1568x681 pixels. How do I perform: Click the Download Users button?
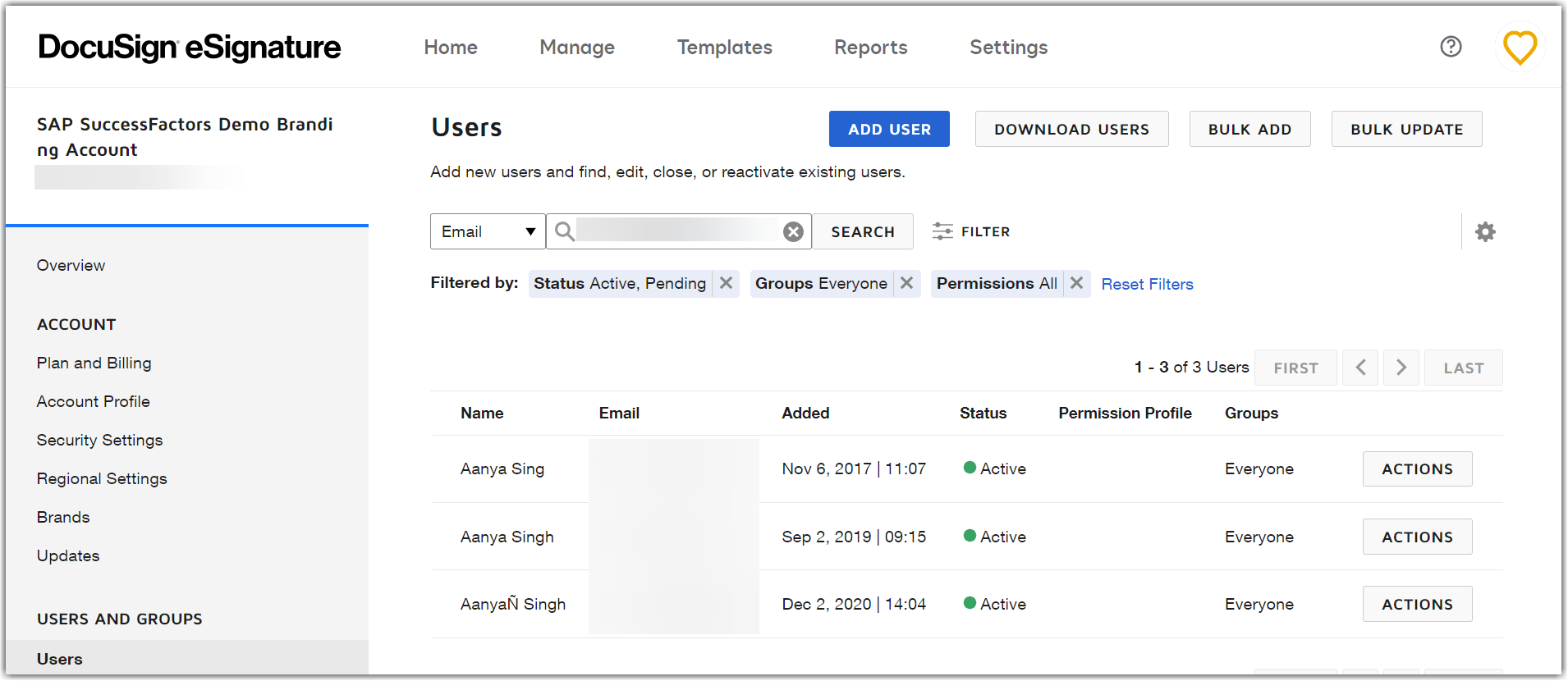(x=1071, y=129)
